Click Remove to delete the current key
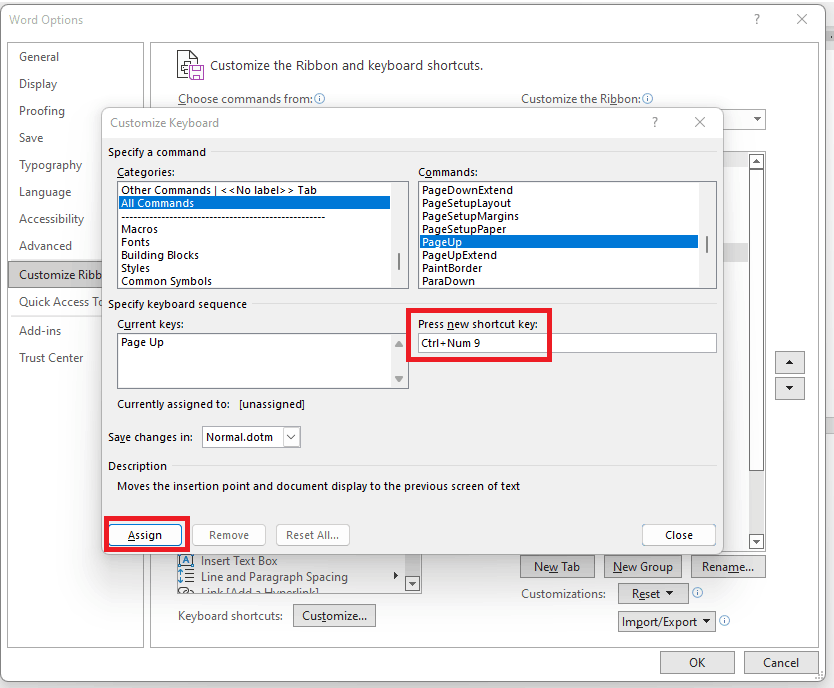 (228, 534)
